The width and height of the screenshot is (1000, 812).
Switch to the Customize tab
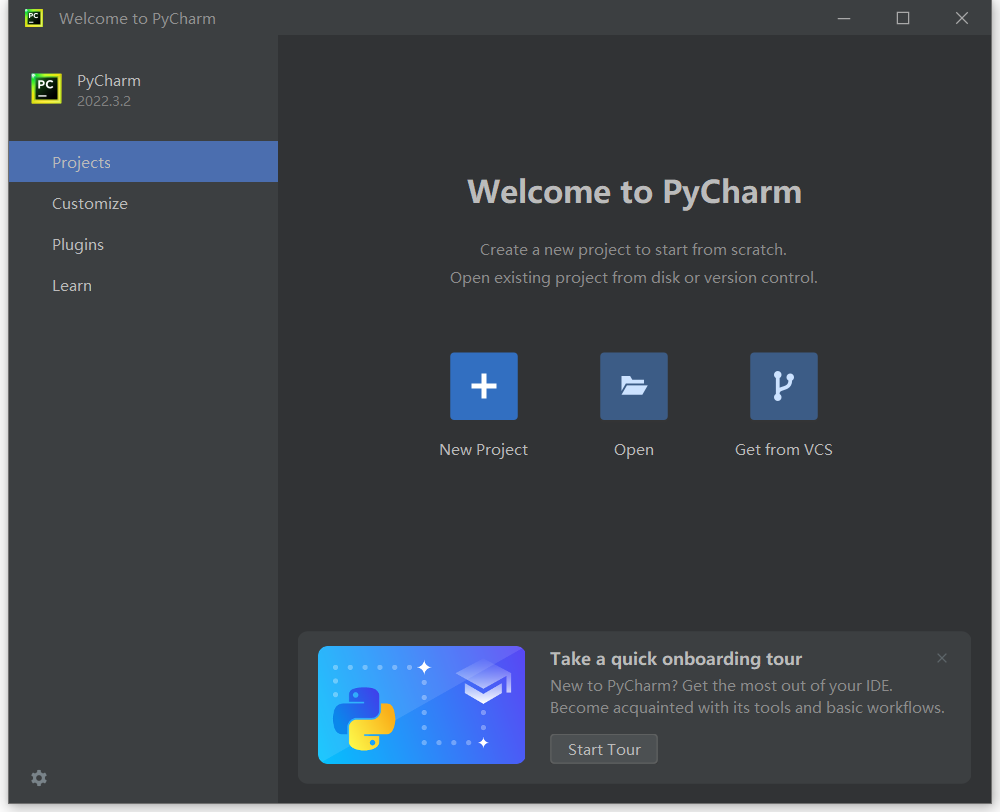(143, 203)
